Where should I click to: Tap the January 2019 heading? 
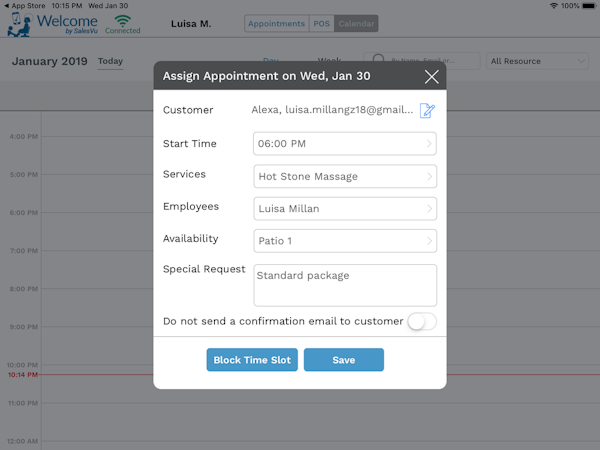(x=50, y=61)
